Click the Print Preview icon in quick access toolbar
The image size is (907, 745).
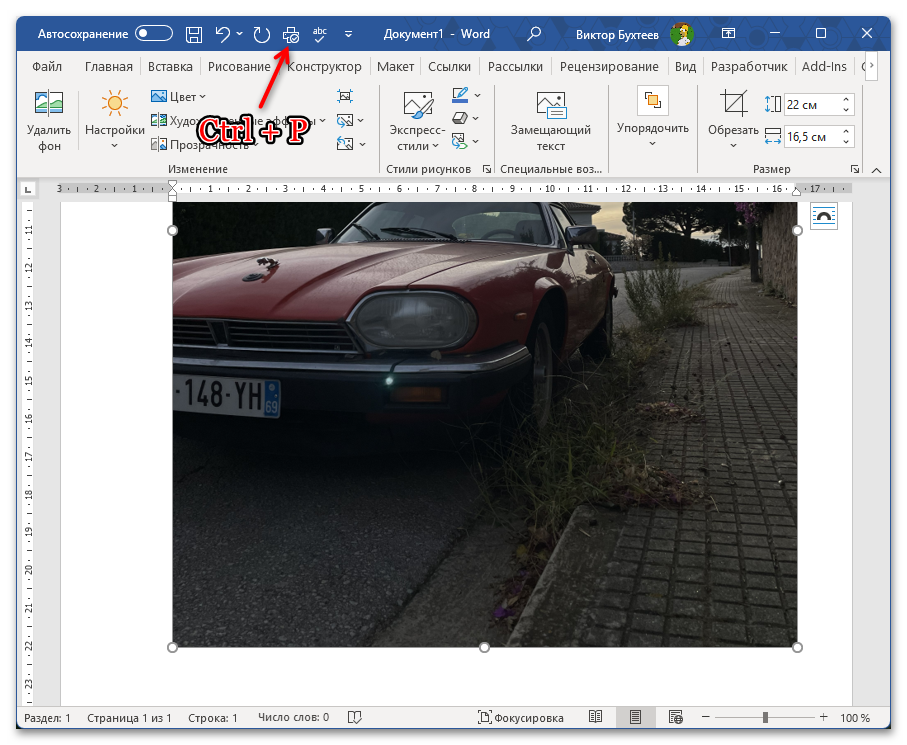(291, 34)
